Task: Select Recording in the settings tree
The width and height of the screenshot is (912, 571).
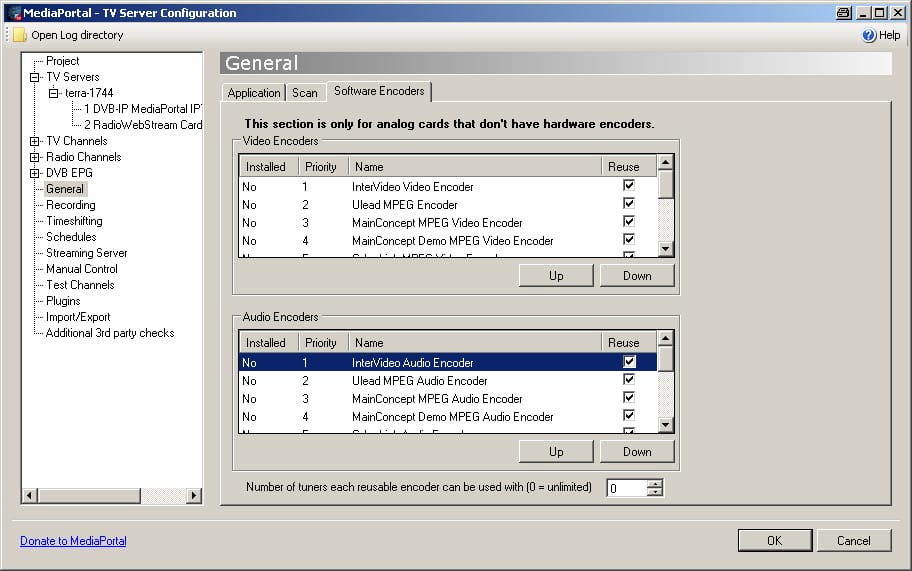Action: tap(71, 205)
